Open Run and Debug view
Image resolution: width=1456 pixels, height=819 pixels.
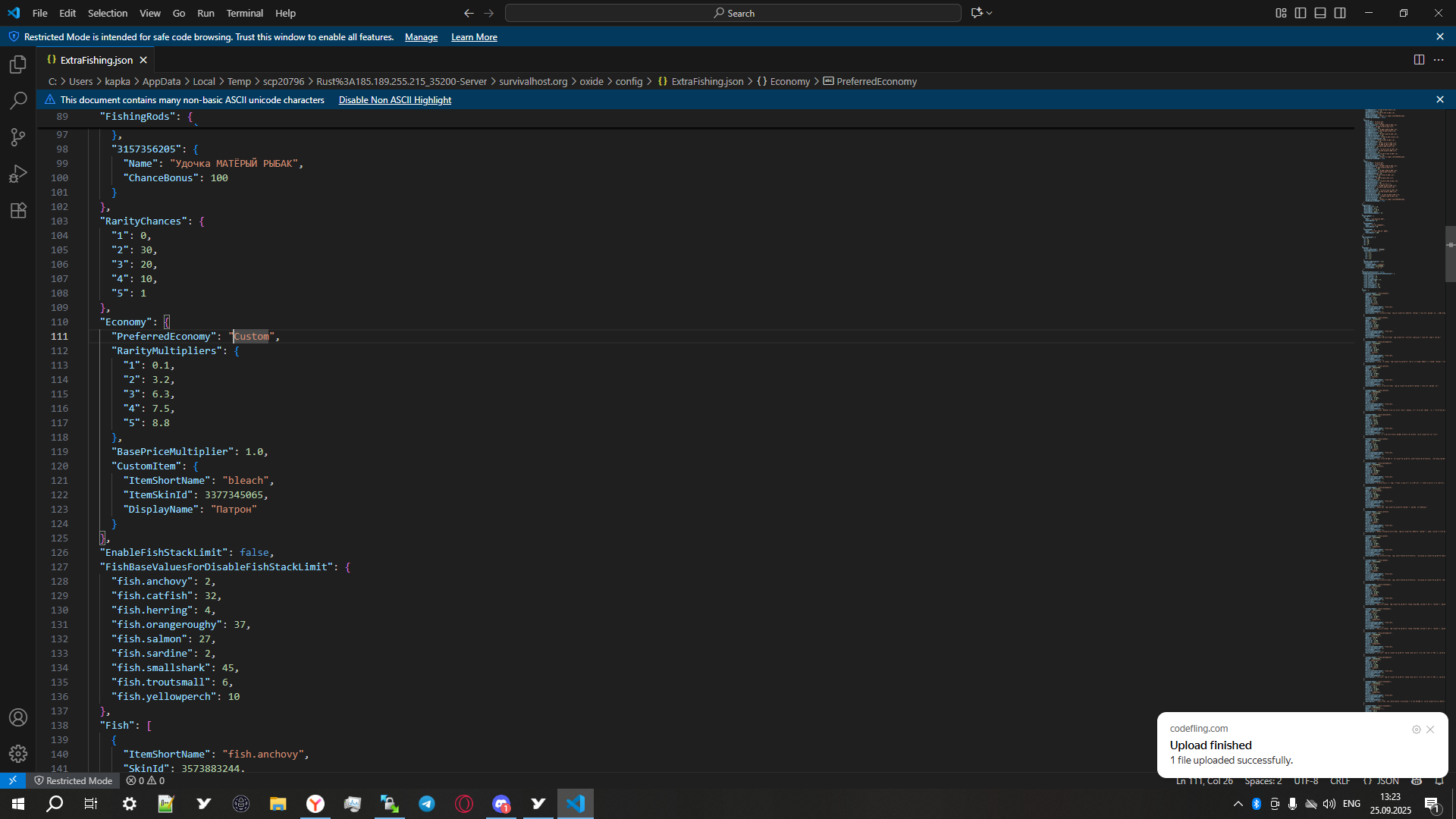pyautogui.click(x=18, y=174)
